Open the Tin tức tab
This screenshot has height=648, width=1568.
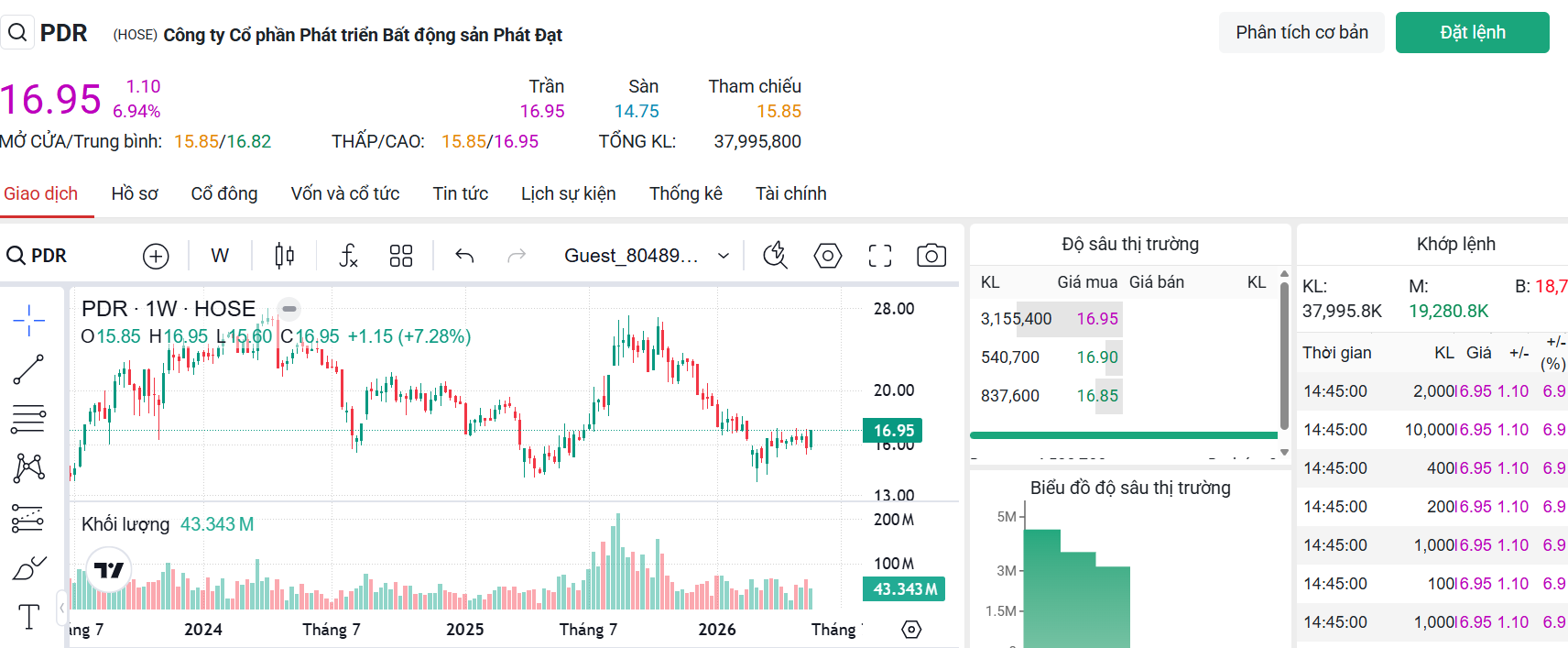tap(461, 193)
